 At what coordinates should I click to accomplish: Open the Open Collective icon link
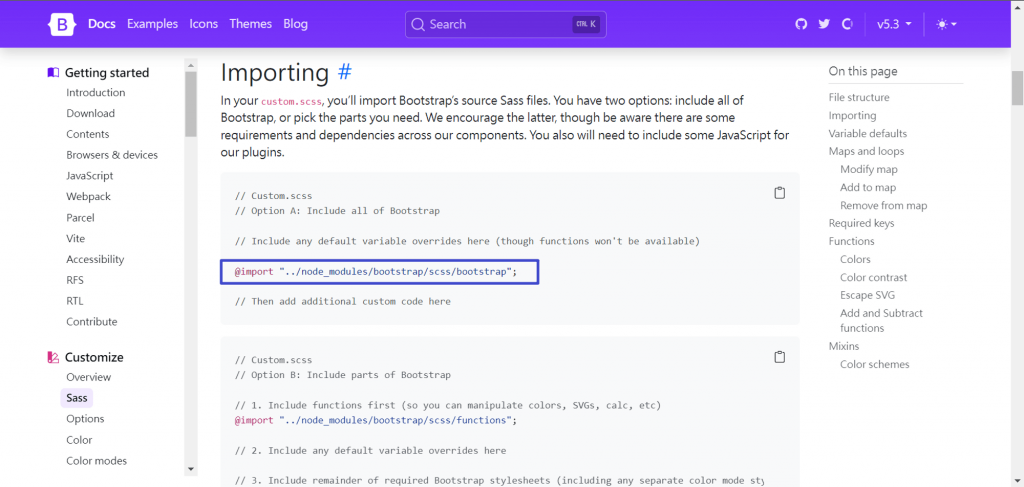point(847,24)
